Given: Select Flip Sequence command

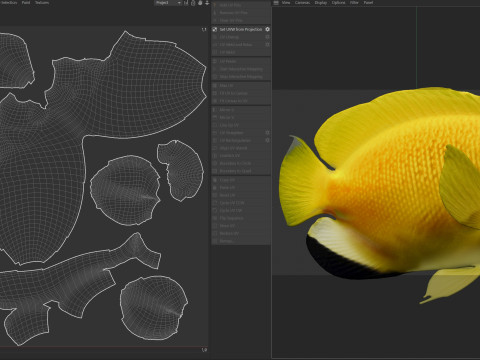Looking at the screenshot, I should pyautogui.click(x=241, y=218).
